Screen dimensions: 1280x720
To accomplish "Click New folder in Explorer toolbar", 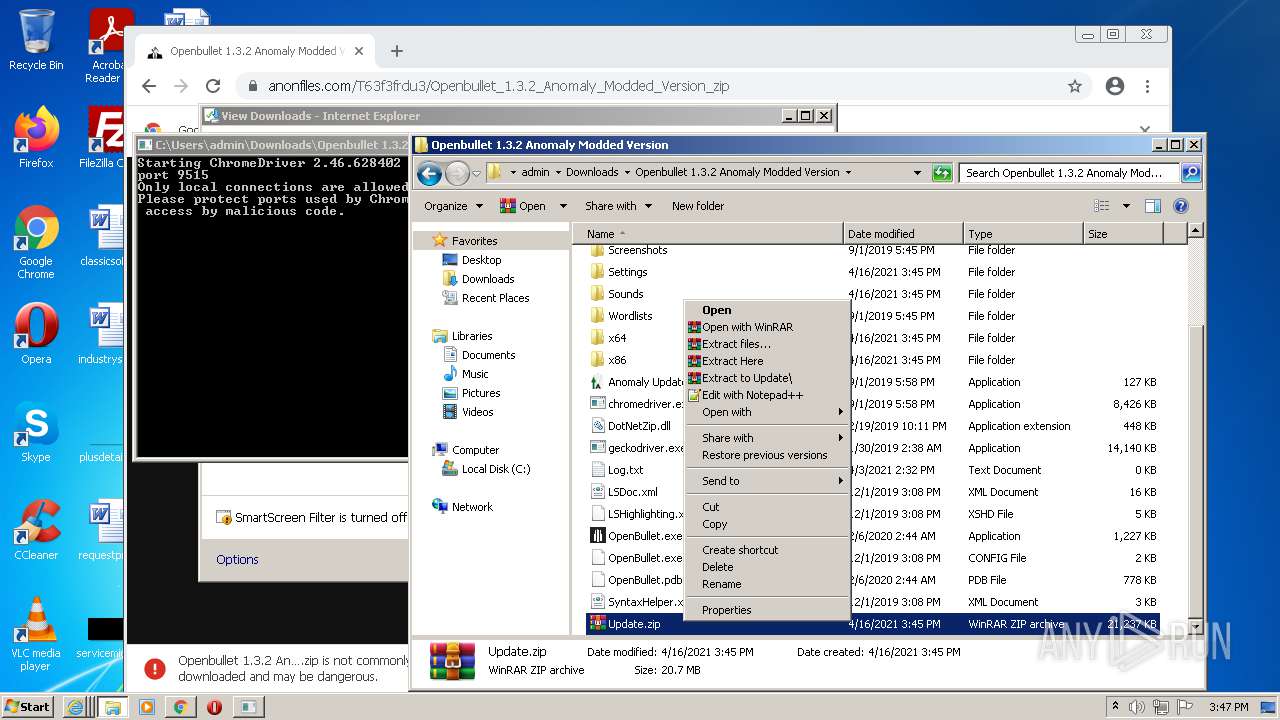I will tap(698, 206).
